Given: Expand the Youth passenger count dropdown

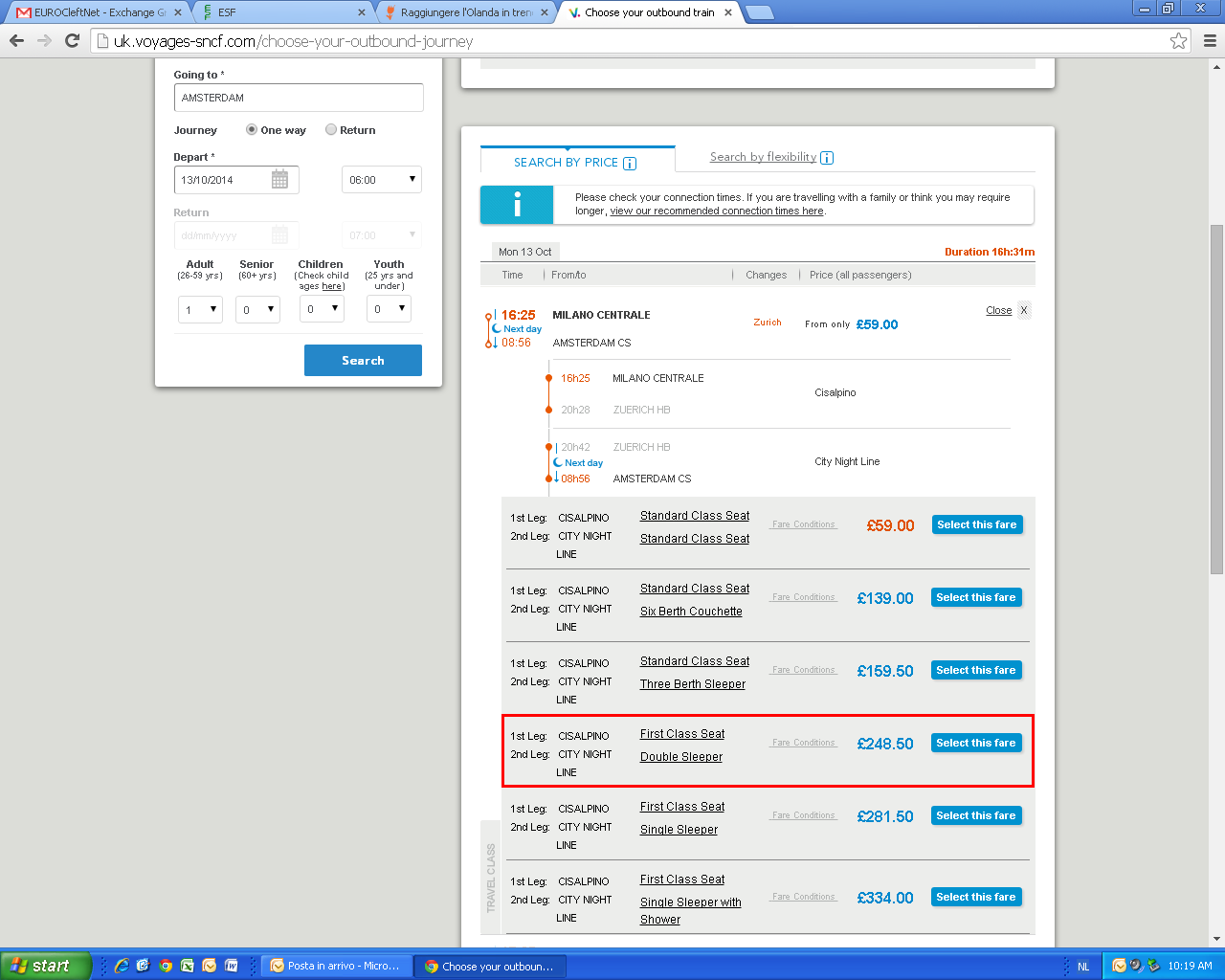Looking at the screenshot, I should [389, 308].
